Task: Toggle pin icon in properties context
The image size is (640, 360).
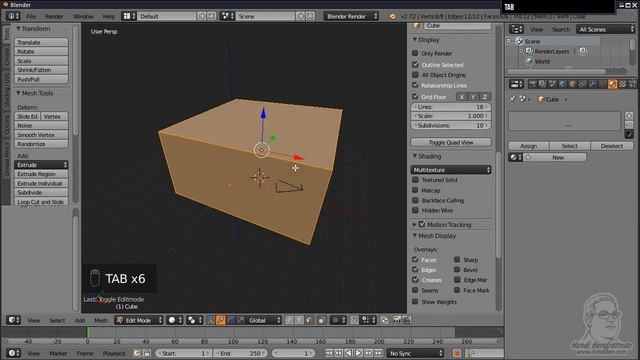Action: (512, 99)
